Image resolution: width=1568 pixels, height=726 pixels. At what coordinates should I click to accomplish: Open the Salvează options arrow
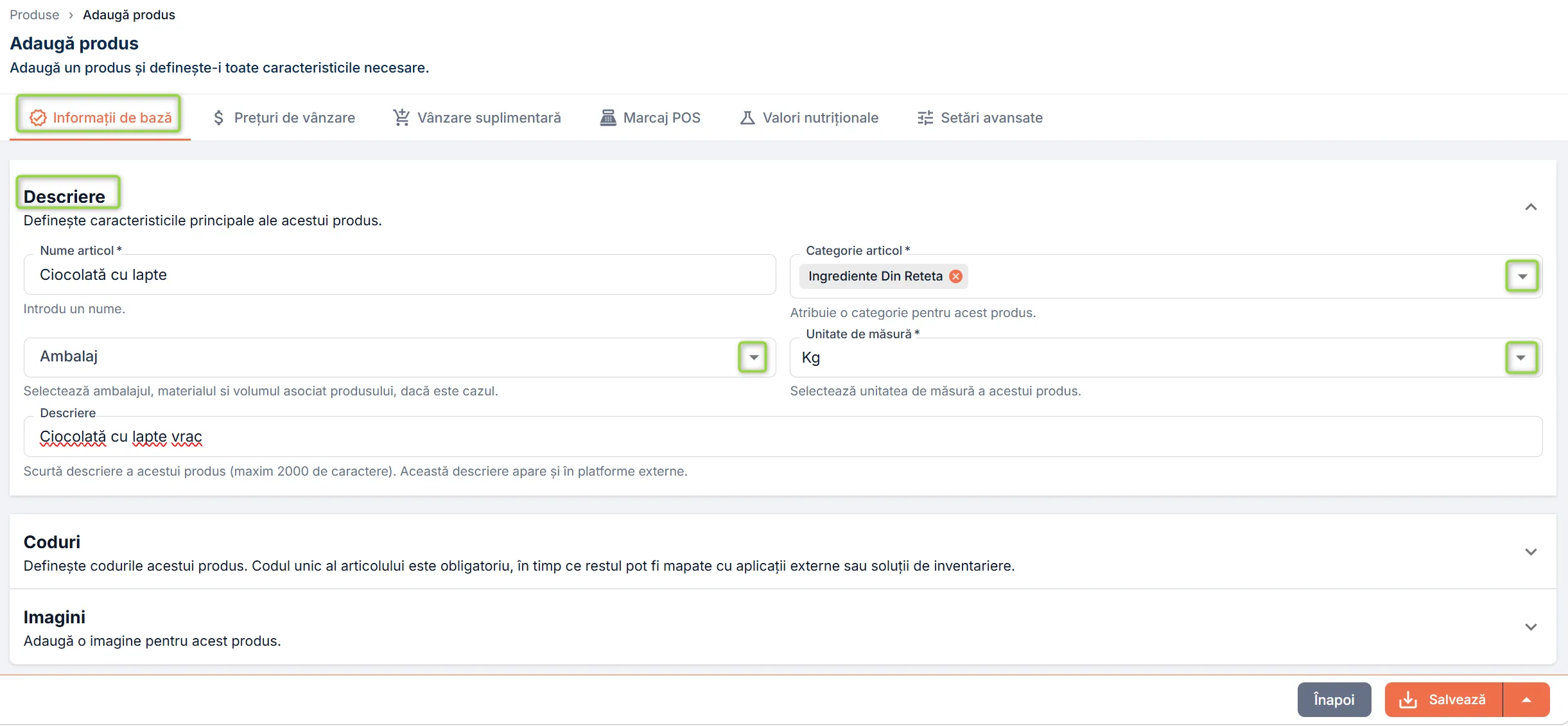coord(1527,700)
